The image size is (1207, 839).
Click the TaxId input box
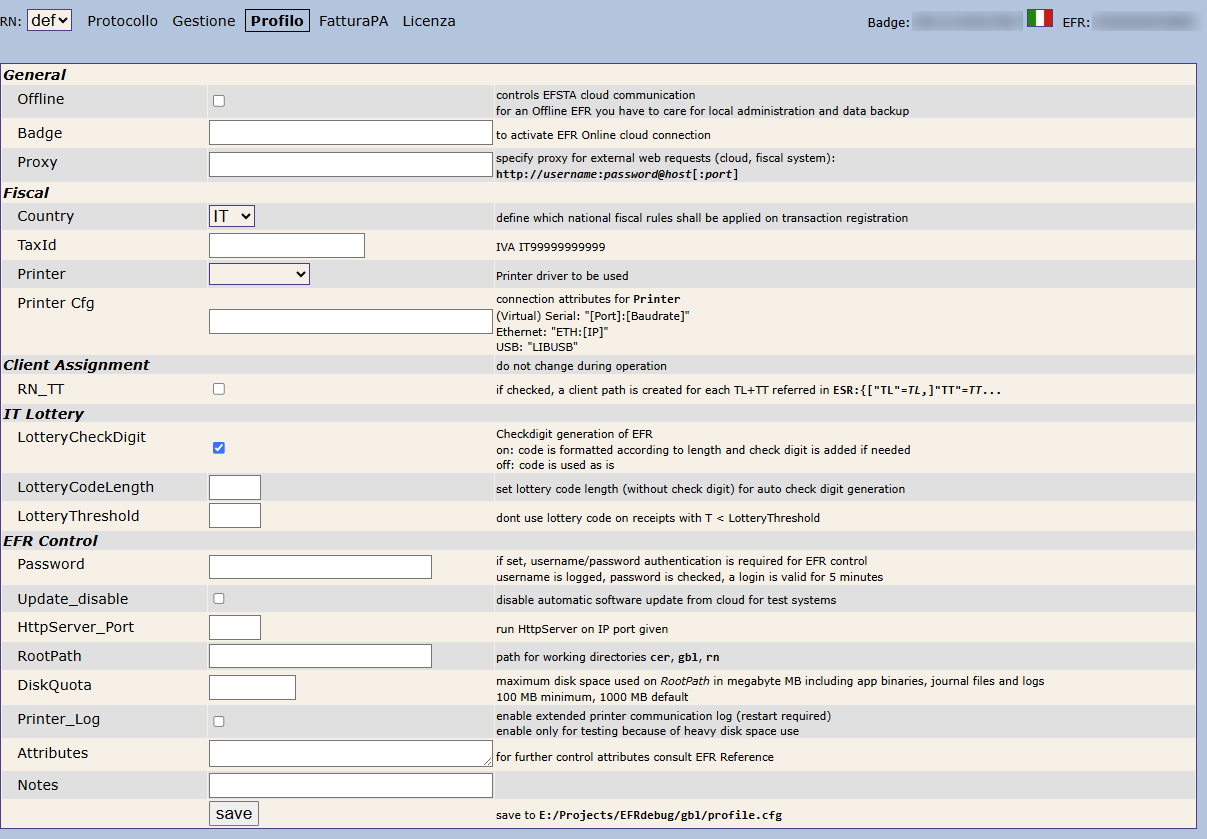pos(286,246)
